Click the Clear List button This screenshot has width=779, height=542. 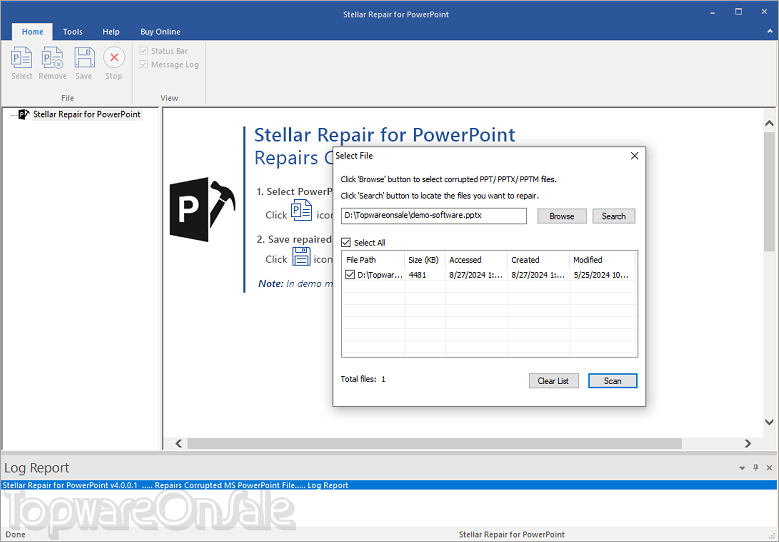coord(553,381)
